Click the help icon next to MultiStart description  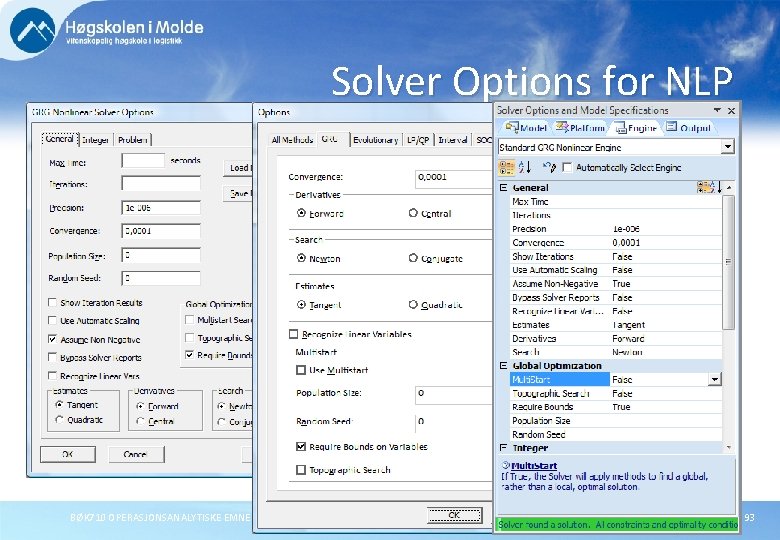(505, 465)
